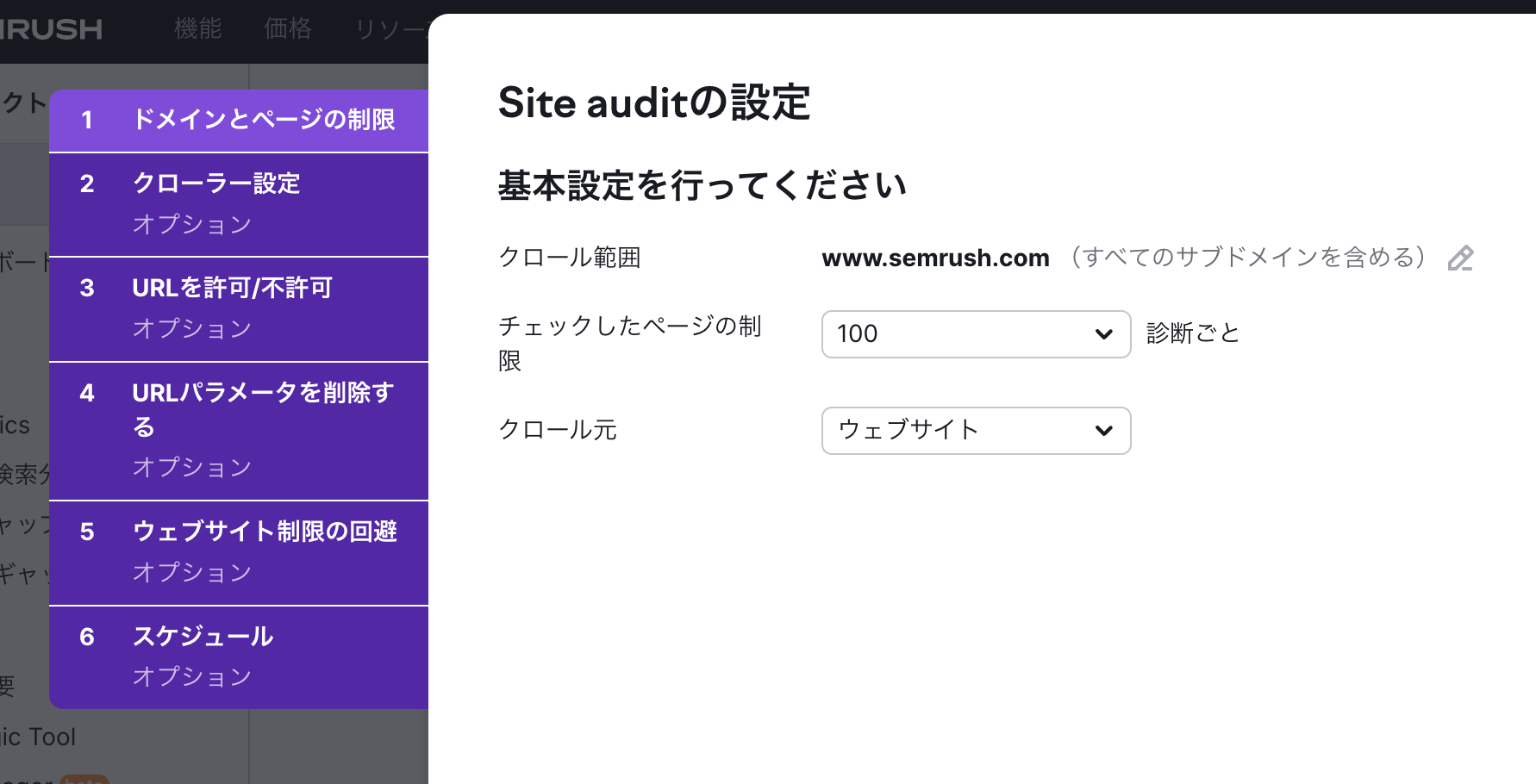The image size is (1536, 784).
Task: Select step 6 スケジュール
Action: point(239,657)
